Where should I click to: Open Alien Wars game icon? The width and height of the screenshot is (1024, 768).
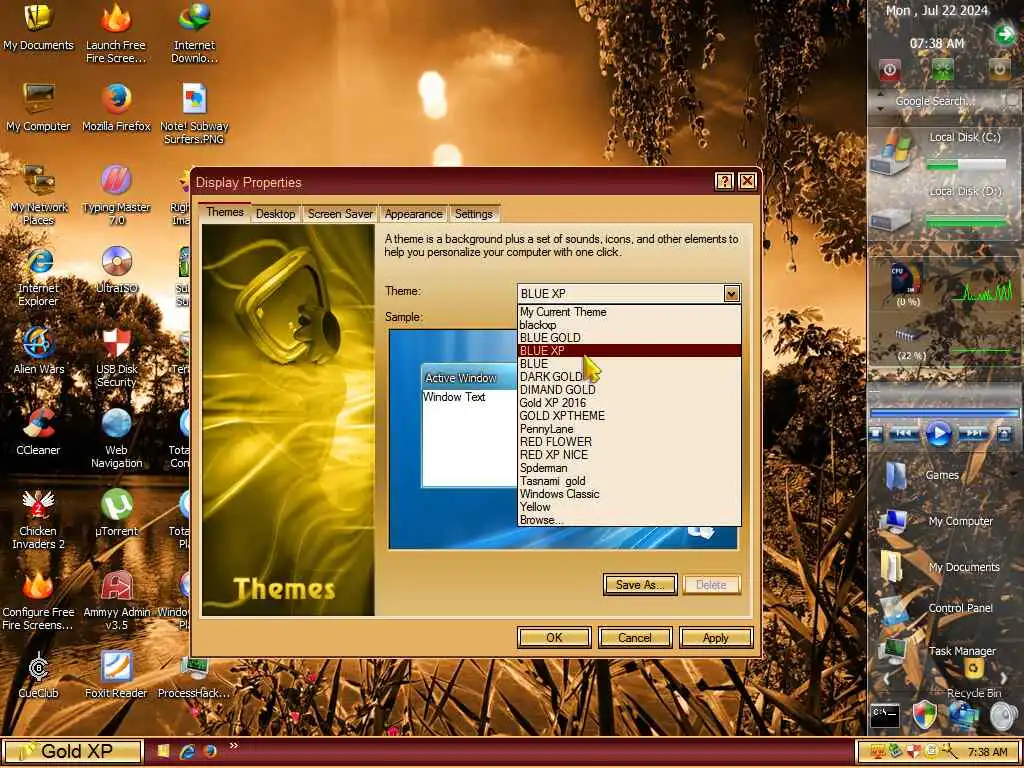(x=38, y=351)
